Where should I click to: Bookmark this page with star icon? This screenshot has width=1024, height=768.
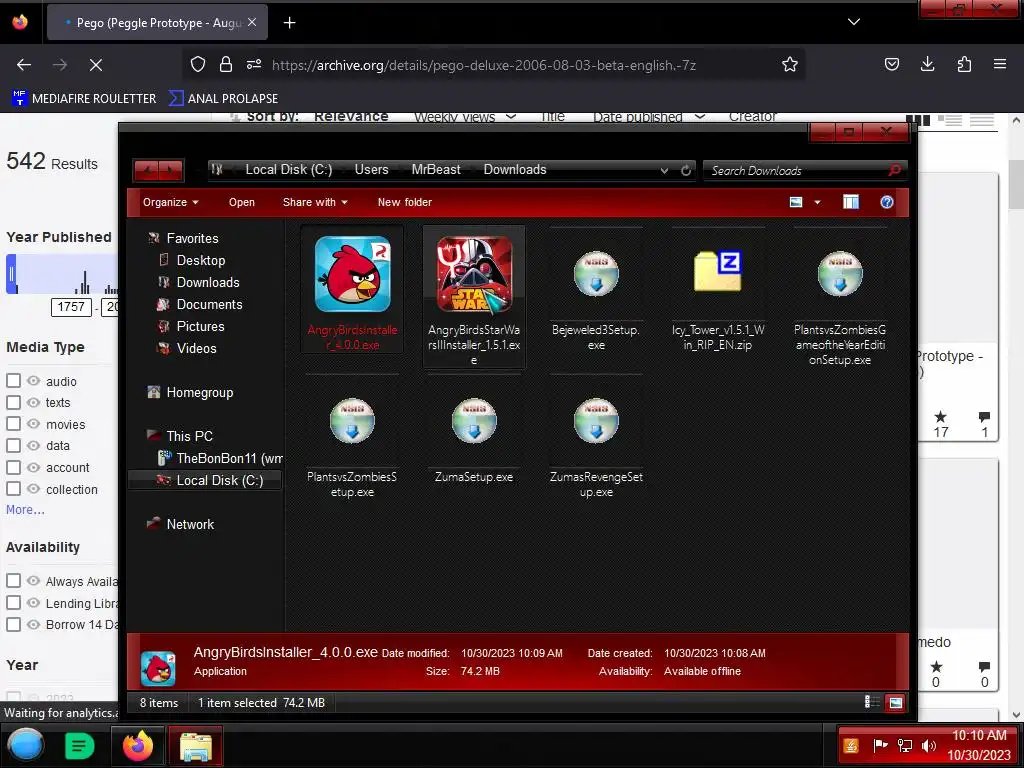pos(790,64)
